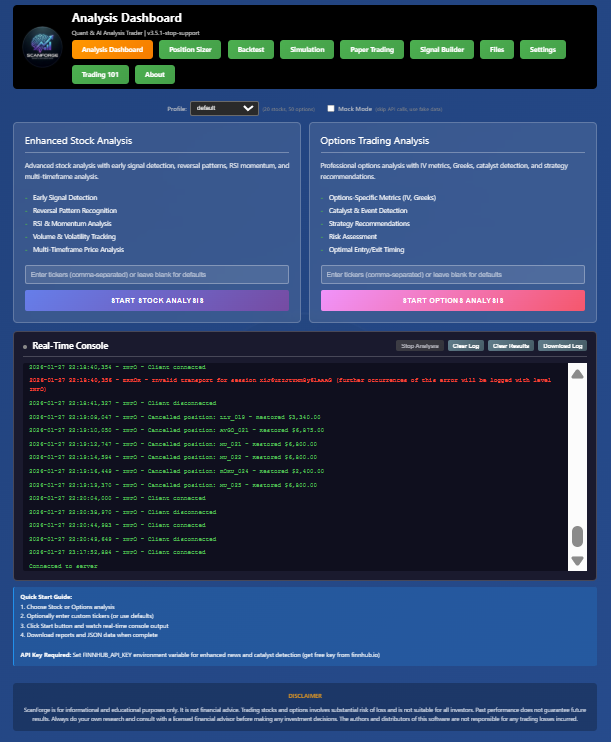Viewport: 611px width, 742px height.
Task: Focus the options tickers input field
Action: (453, 274)
